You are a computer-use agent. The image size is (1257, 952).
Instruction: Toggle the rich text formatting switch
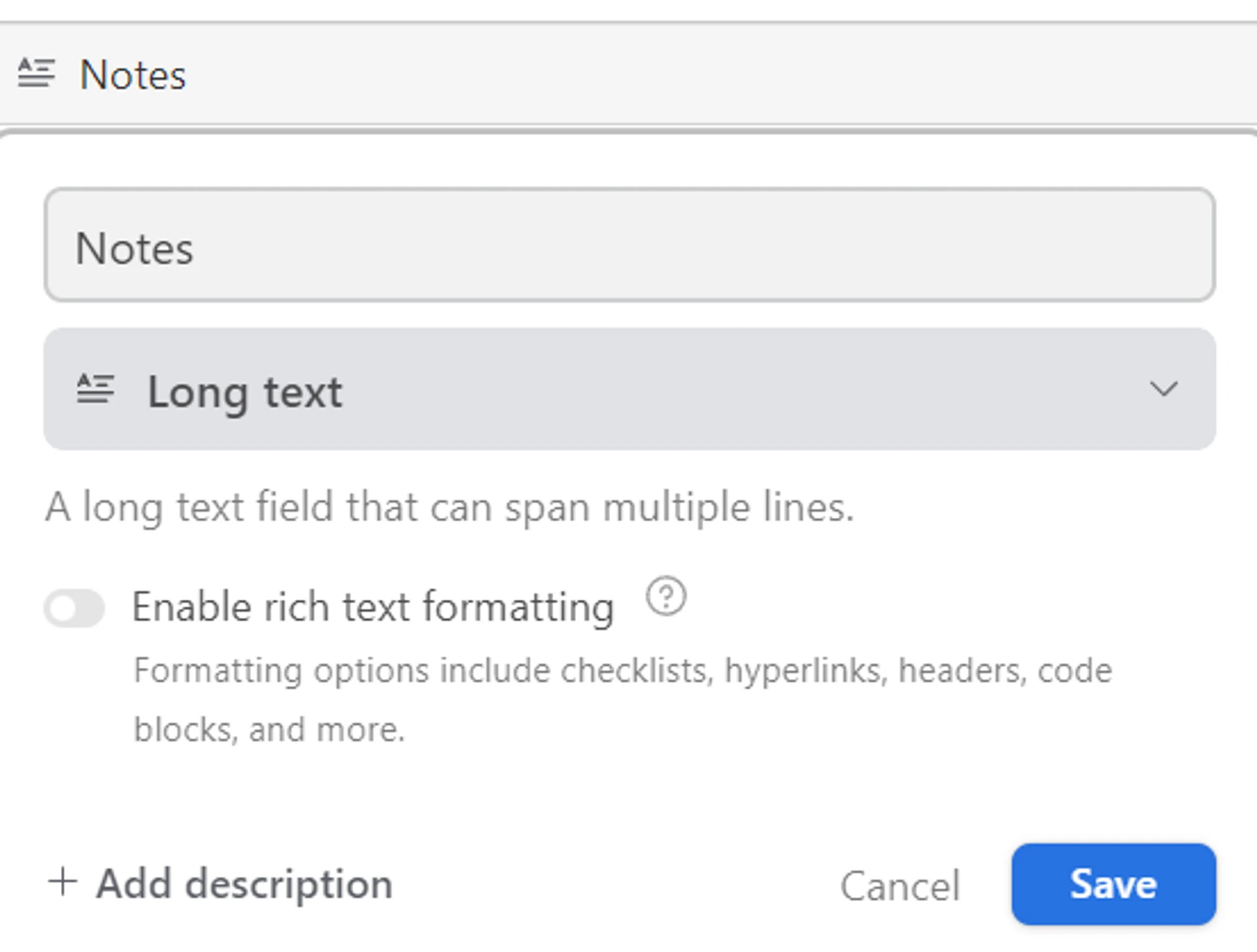point(75,608)
